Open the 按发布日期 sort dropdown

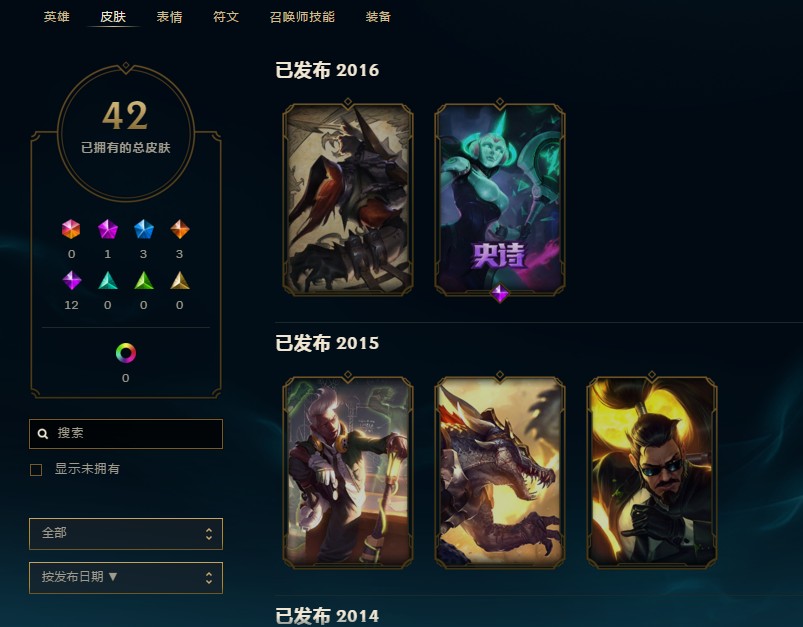(126, 578)
